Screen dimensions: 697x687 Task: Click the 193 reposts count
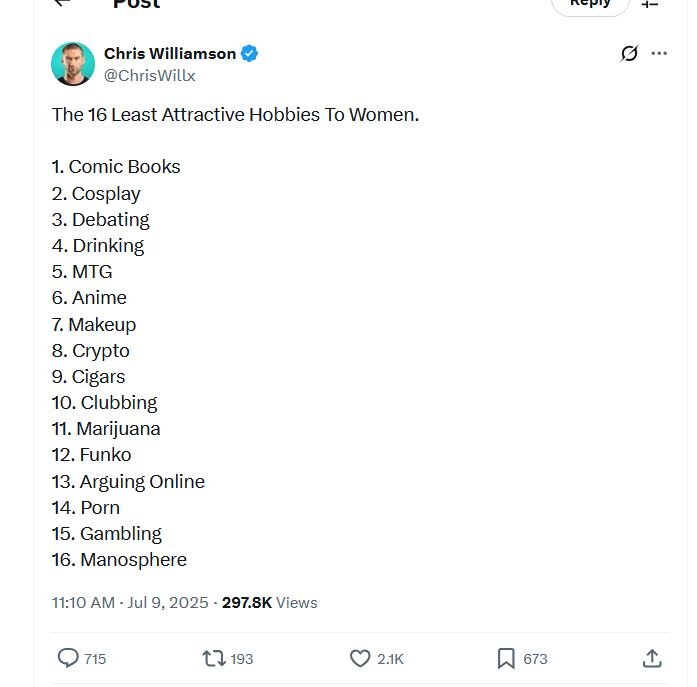[x=241, y=659]
